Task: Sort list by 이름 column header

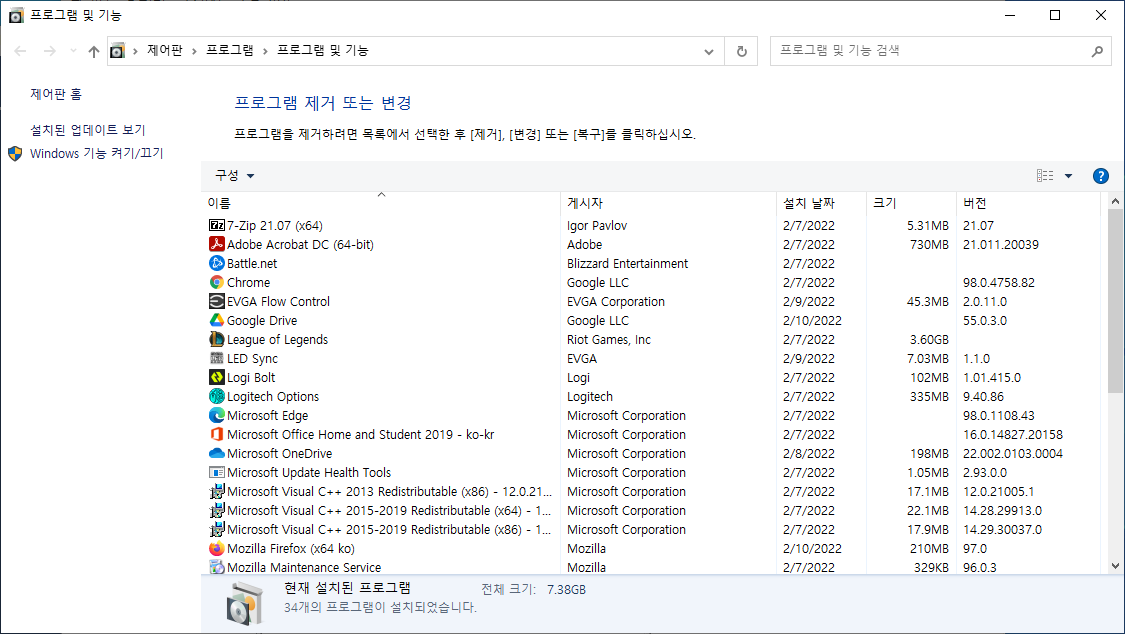Action: (381, 203)
